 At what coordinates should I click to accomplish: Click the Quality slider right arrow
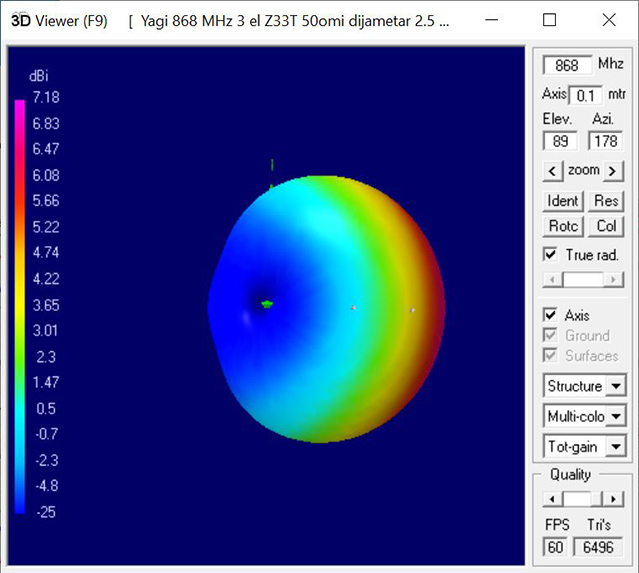pos(614,498)
